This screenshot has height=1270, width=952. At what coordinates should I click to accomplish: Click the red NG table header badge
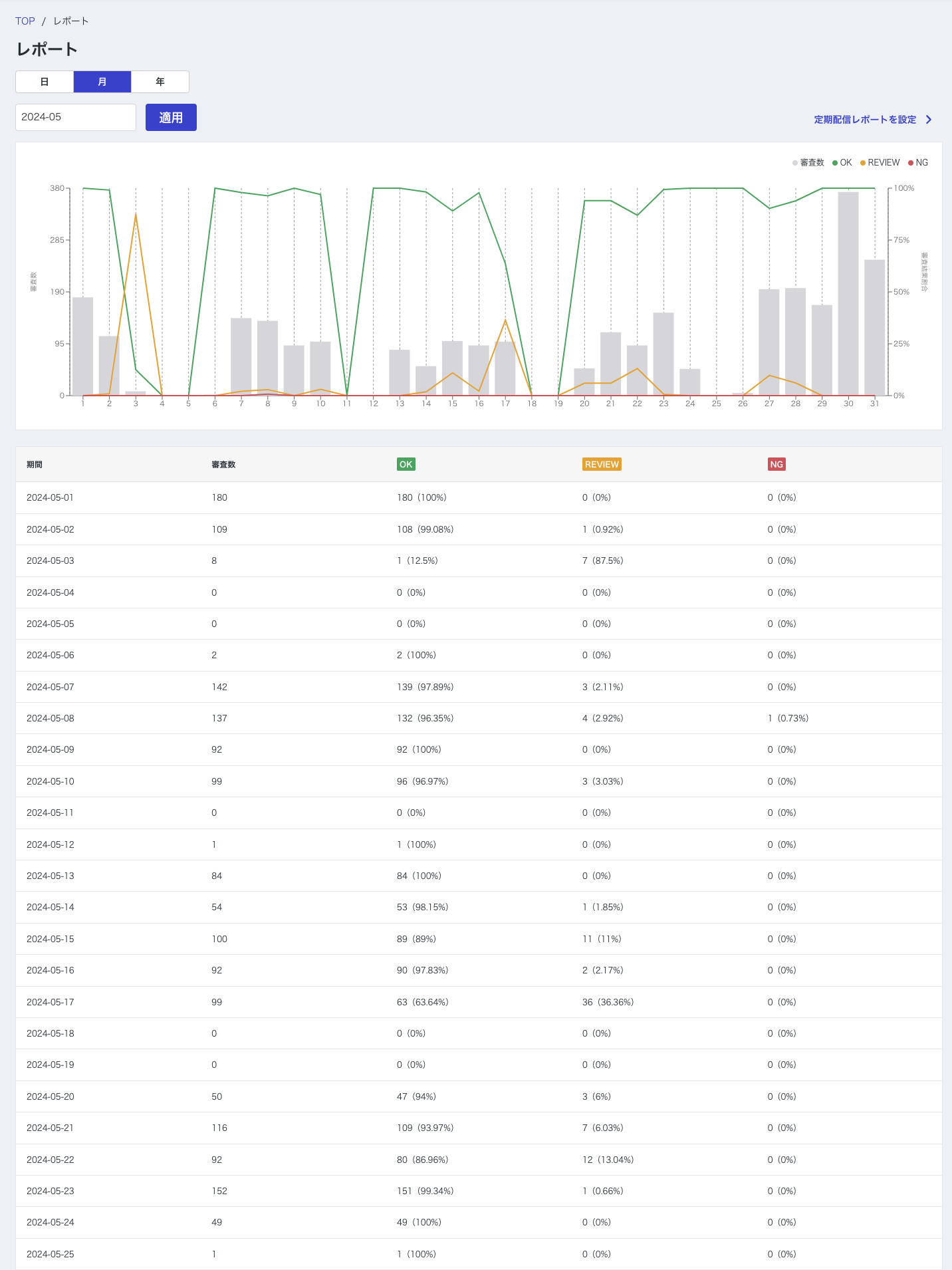click(x=776, y=464)
